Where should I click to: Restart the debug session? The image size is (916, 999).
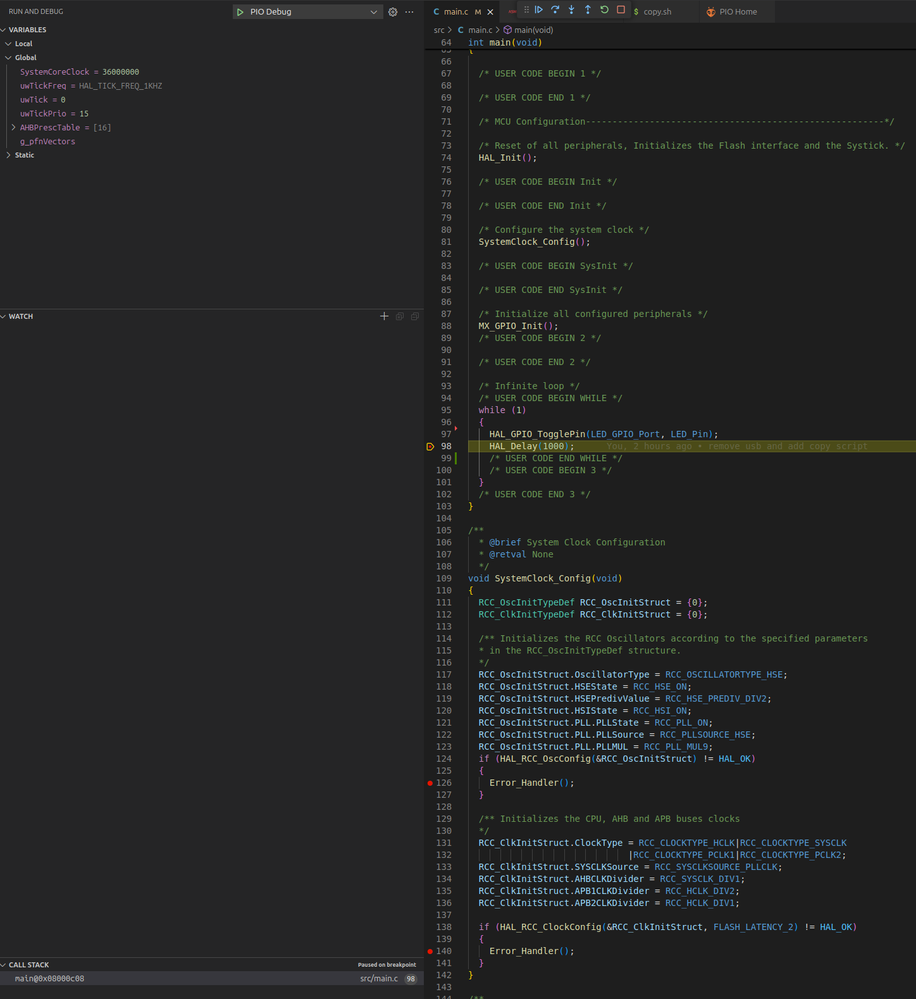(604, 10)
